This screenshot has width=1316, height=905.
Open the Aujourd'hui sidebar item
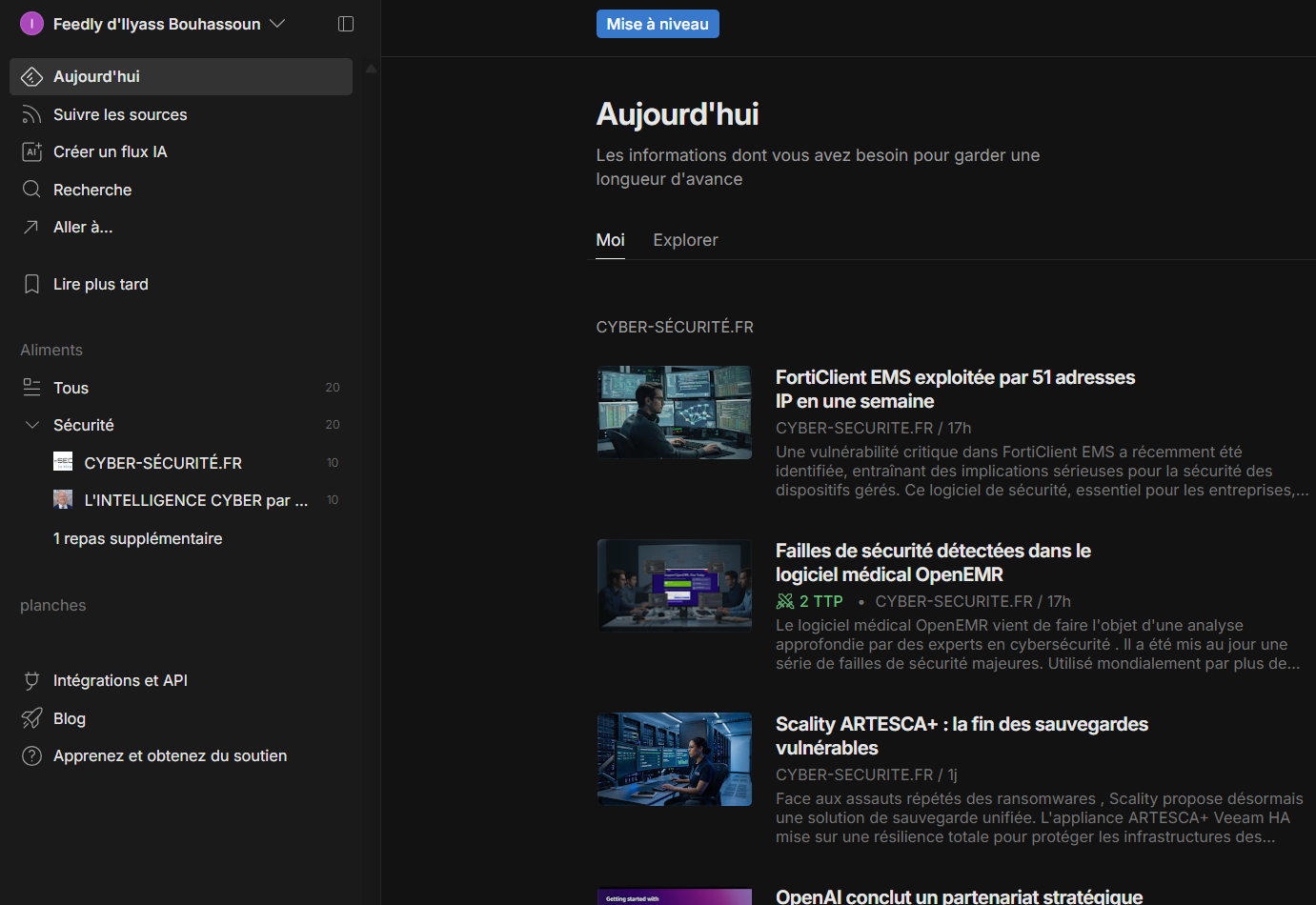click(181, 77)
